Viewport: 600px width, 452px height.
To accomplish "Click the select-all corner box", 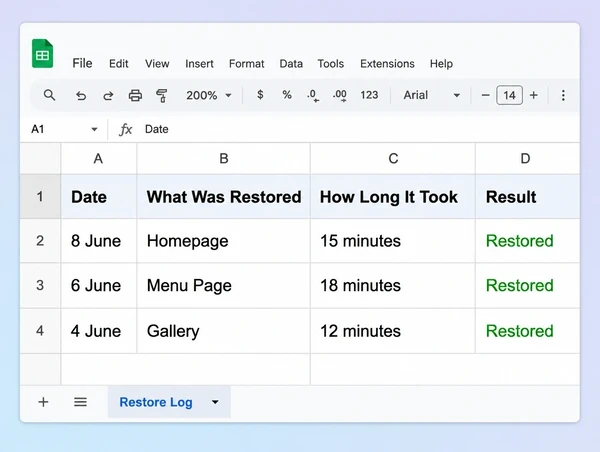I will pyautogui.click(x=40, y=158).
